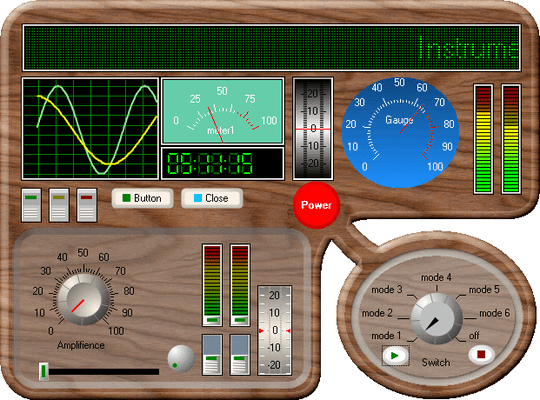540x400 pixels.
Task: Click the left vertical level slider handle
Action: pos(212,320)
